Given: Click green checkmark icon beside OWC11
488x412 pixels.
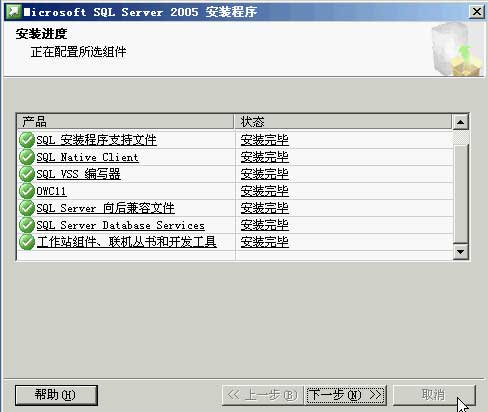Looking at the screenshot, I should 27,191.
